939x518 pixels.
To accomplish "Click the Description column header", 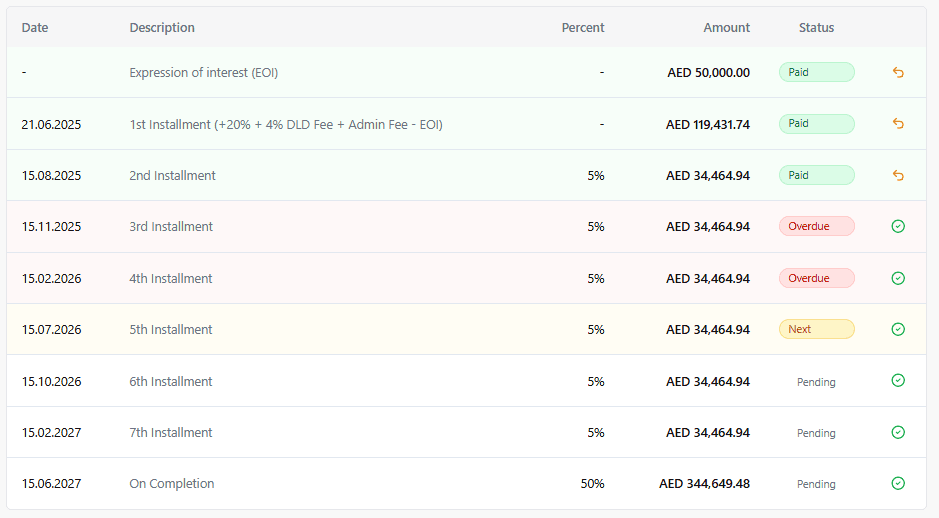I will click(x=162, y=28).
